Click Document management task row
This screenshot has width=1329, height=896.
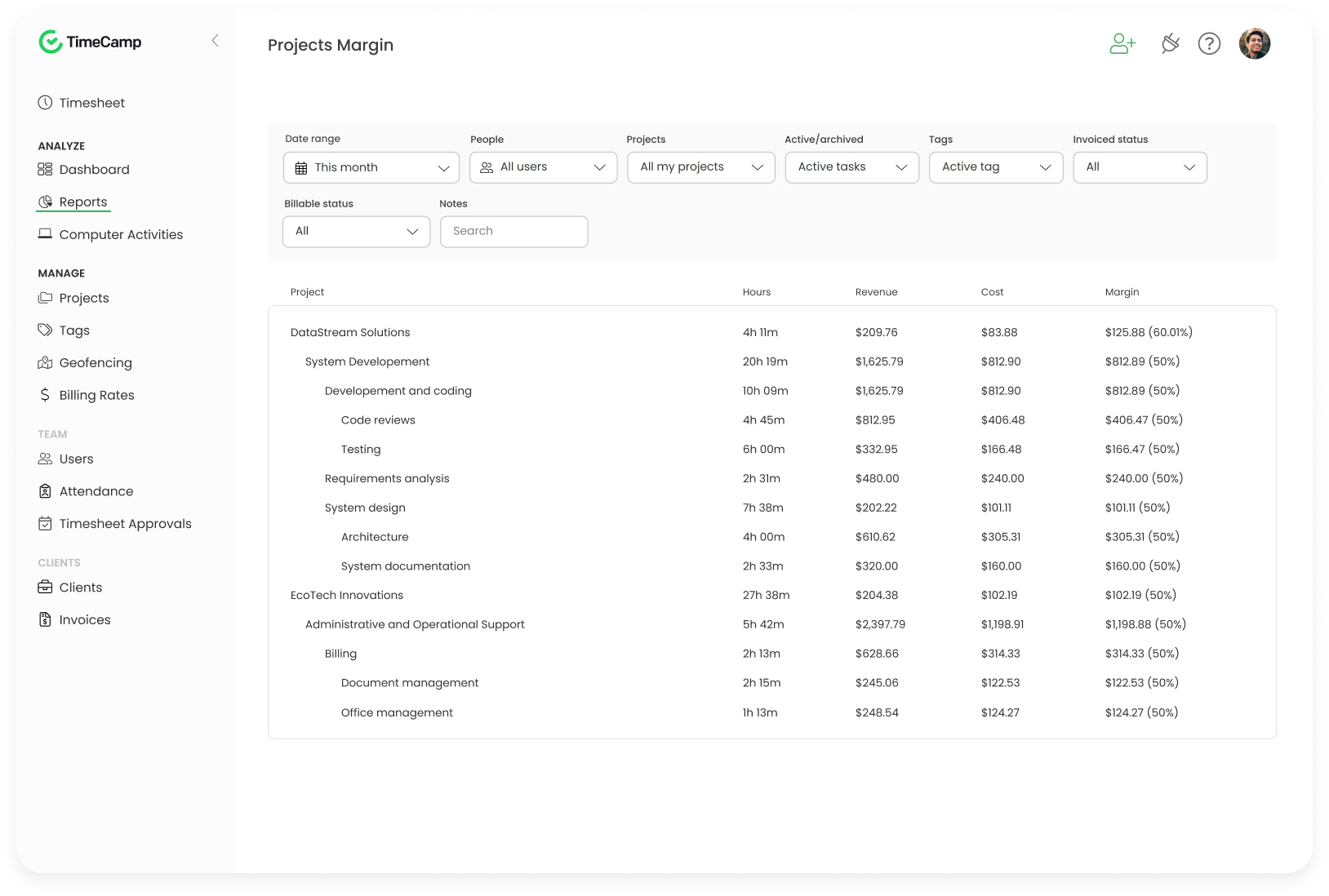771,683
